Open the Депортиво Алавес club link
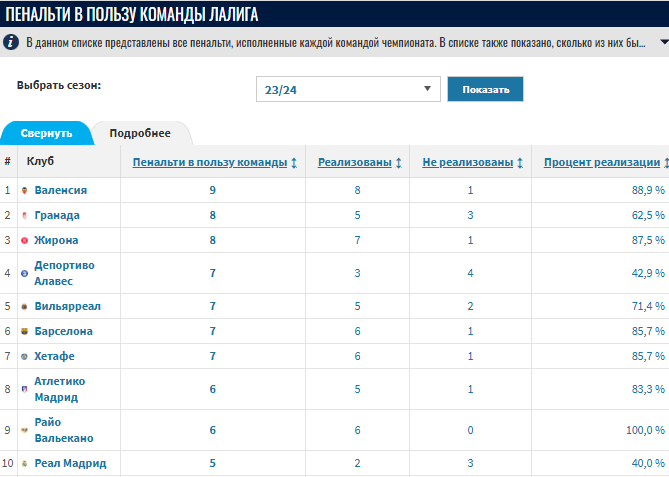 tap(64, 273)
